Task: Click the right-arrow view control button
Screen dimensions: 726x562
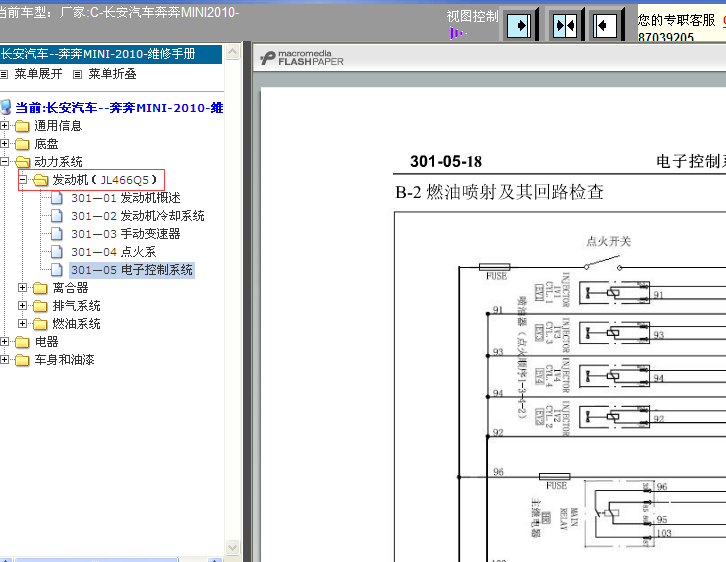Action: 520,25
